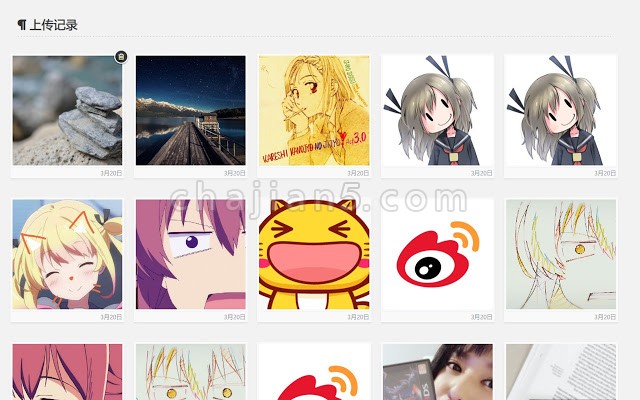
Task: Open the starry night pier thumbnail
Action: [x=191, y=111]
